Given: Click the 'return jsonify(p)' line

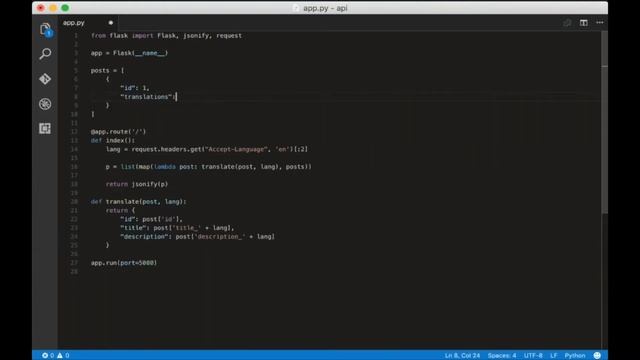Looking at the screenshot, I should [x=137, y=184].
